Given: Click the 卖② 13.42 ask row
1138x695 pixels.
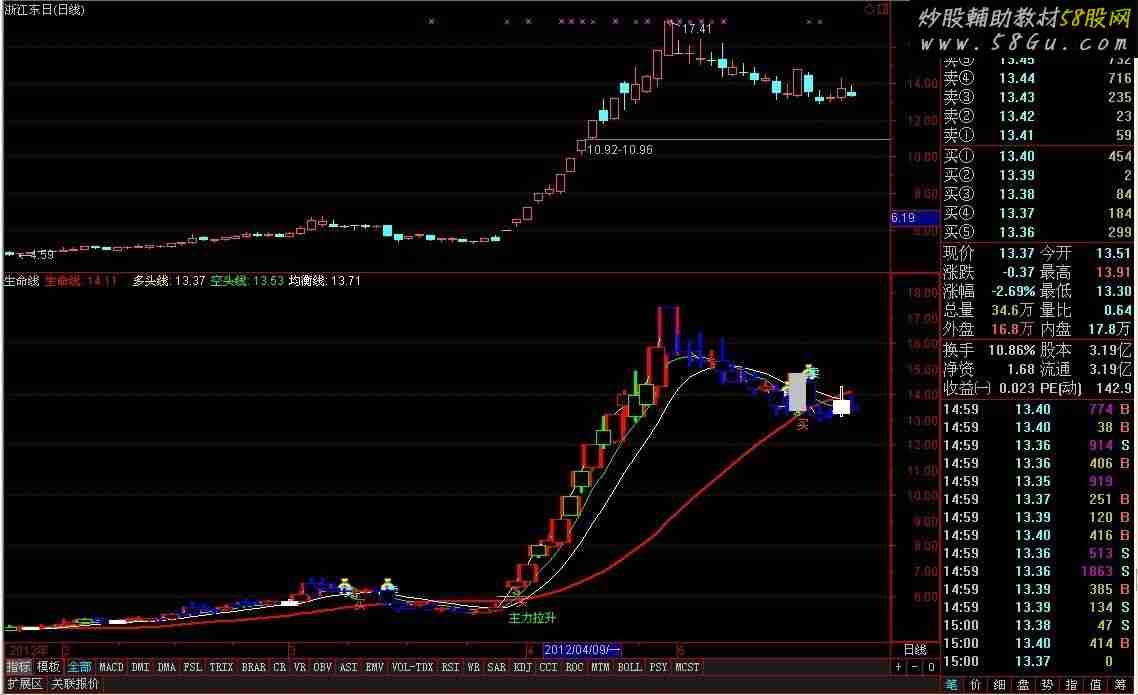Looking at the screenshot, I should 1037,116.
